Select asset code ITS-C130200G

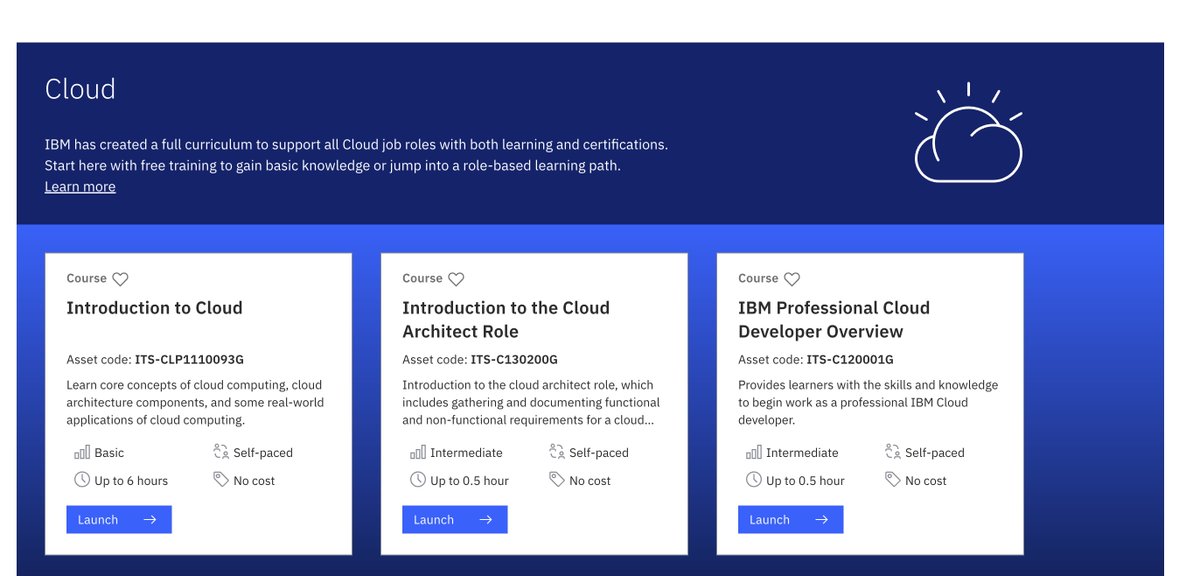coord(514,360)
